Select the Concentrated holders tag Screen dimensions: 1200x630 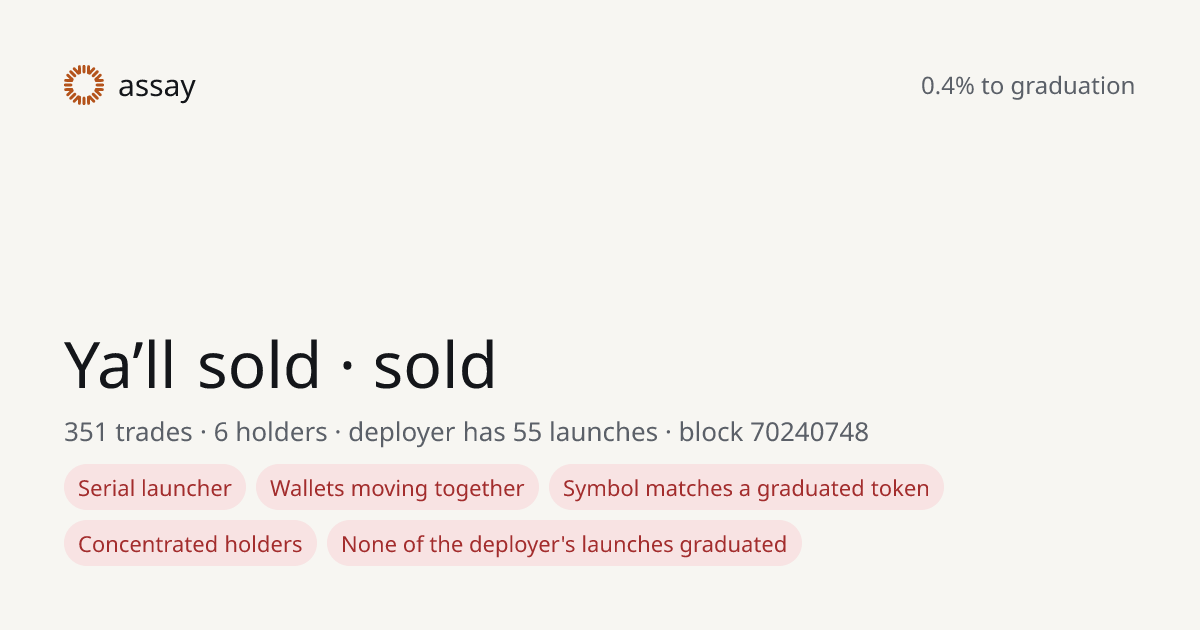click(x=190, y=544)
